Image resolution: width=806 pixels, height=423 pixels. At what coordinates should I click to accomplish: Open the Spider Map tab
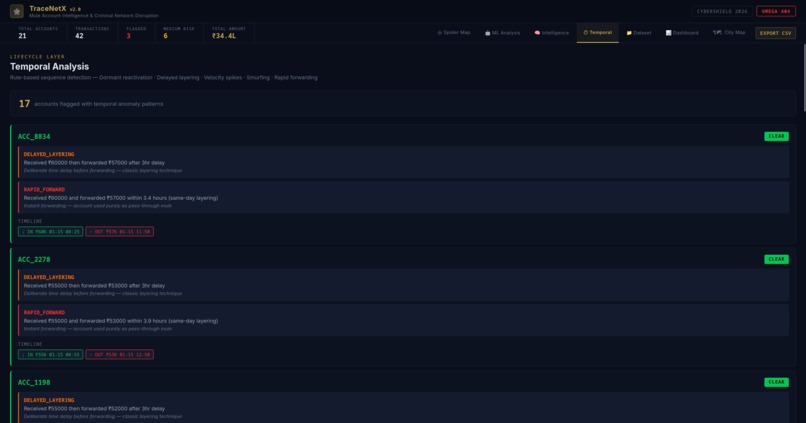(453, 32)
